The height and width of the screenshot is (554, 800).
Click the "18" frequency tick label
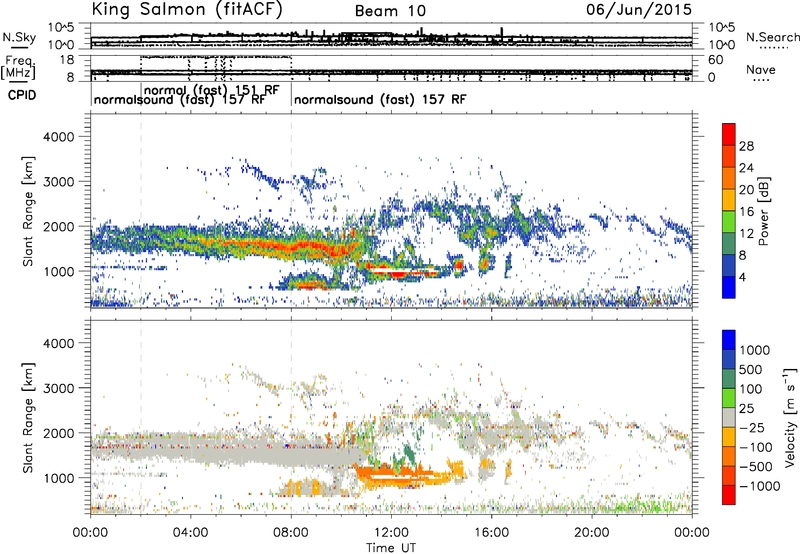(x=67, y=60)
